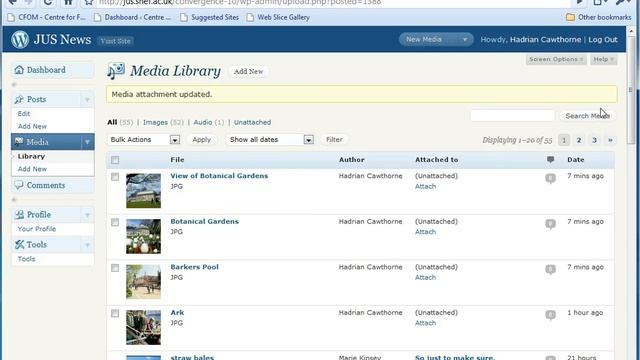This screenshot has height=360, width=640.
Task: Check the View of Botanical Gardens checkbox
Action: 115,177
